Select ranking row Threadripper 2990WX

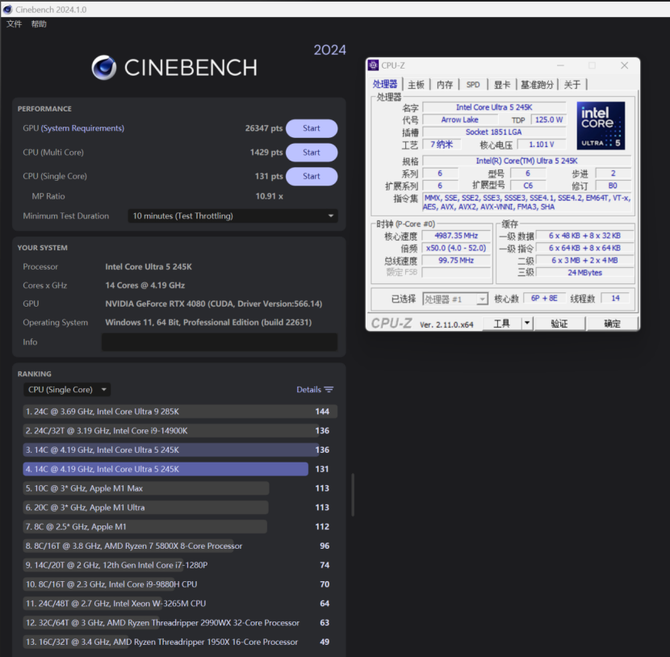pos(180,623)
